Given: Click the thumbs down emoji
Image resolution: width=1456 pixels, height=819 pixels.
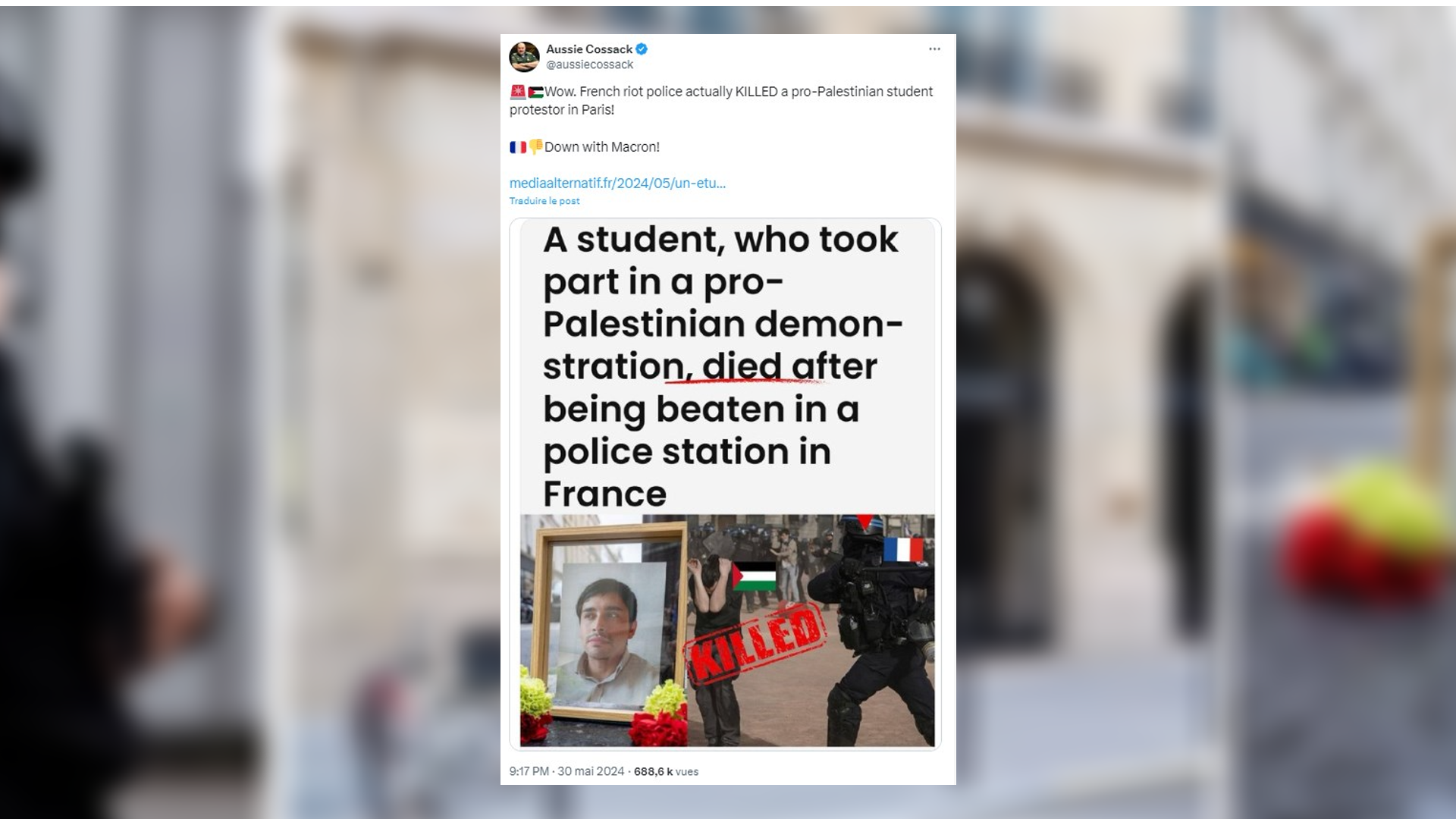Looking at the screenshot, I should (535, 147).
